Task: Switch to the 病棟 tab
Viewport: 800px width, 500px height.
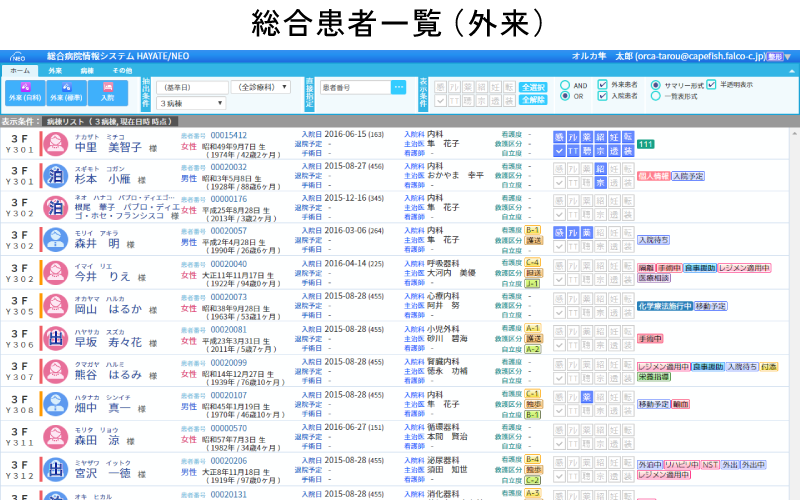Action: click(87, 71)
